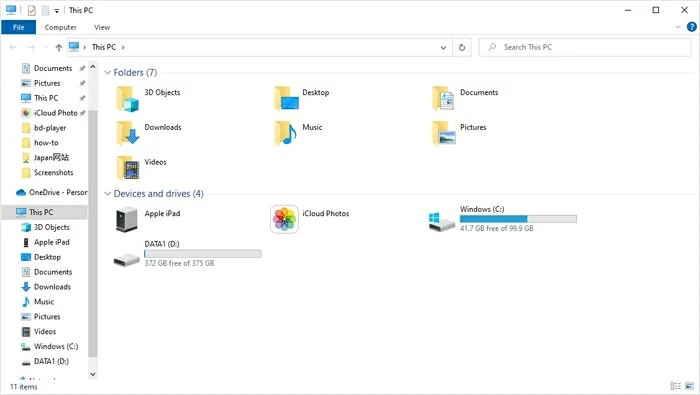The image size is (700, 395).
Task: Click the navigation pane scrollbar thumb
Action: (x=93, y=233)
